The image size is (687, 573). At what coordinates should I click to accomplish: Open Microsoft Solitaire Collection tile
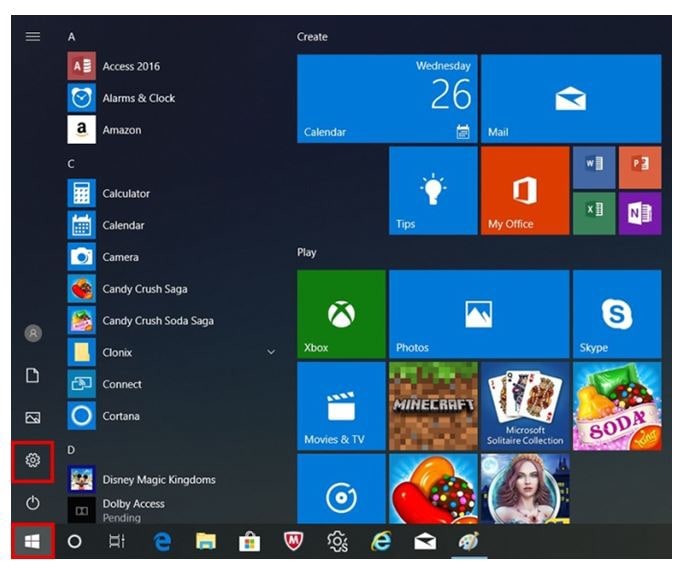[525, 406]
